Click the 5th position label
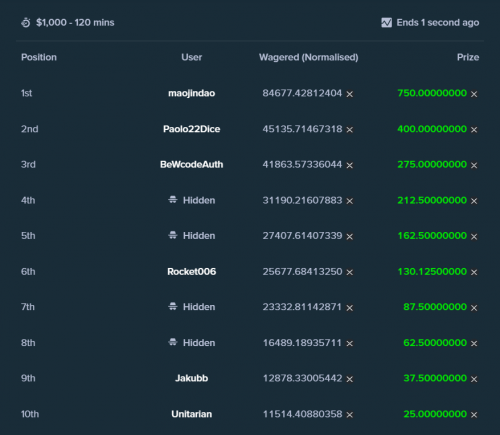Screen dimensions: 500x435 28,236
